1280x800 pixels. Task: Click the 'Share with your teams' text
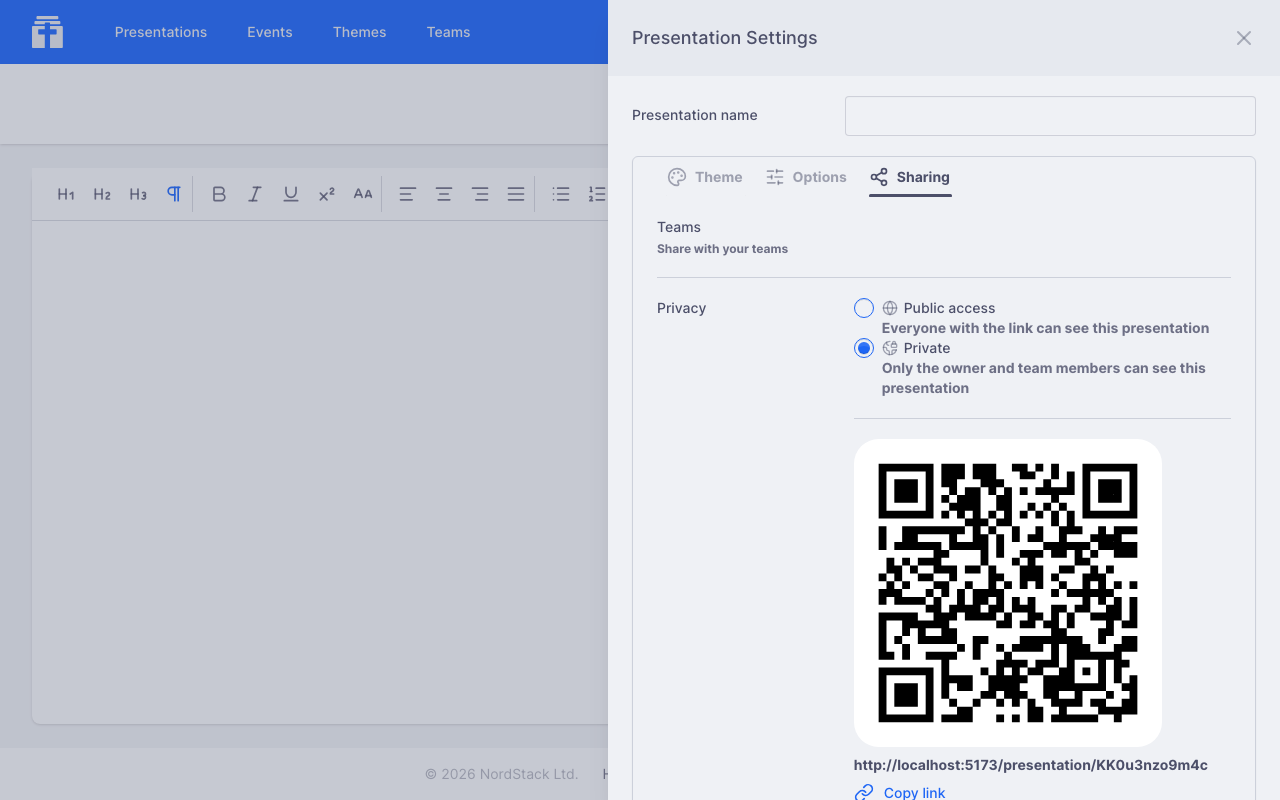pos(722,249)
